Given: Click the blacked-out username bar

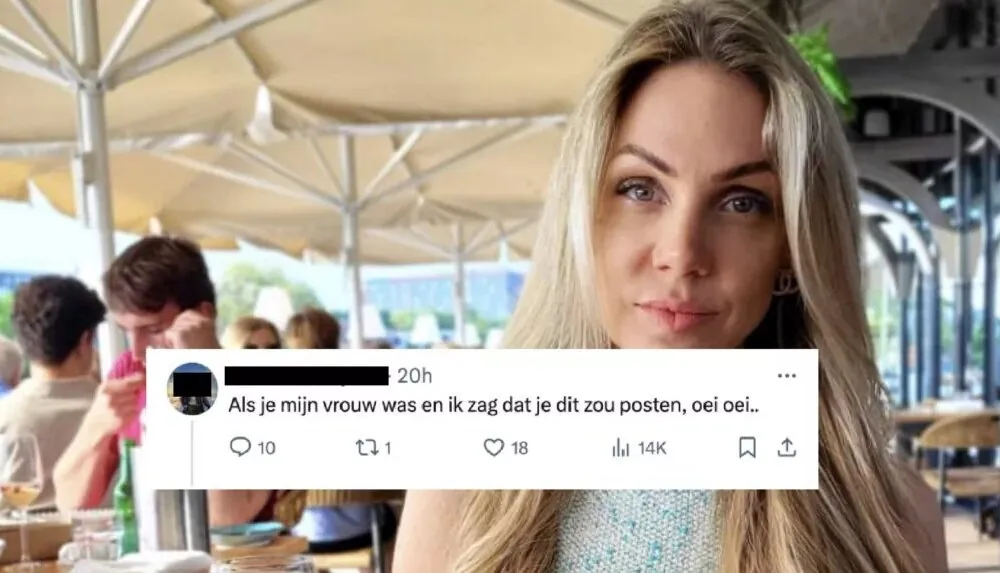Looking at the screenshot, I should click(x=307, y=376).
